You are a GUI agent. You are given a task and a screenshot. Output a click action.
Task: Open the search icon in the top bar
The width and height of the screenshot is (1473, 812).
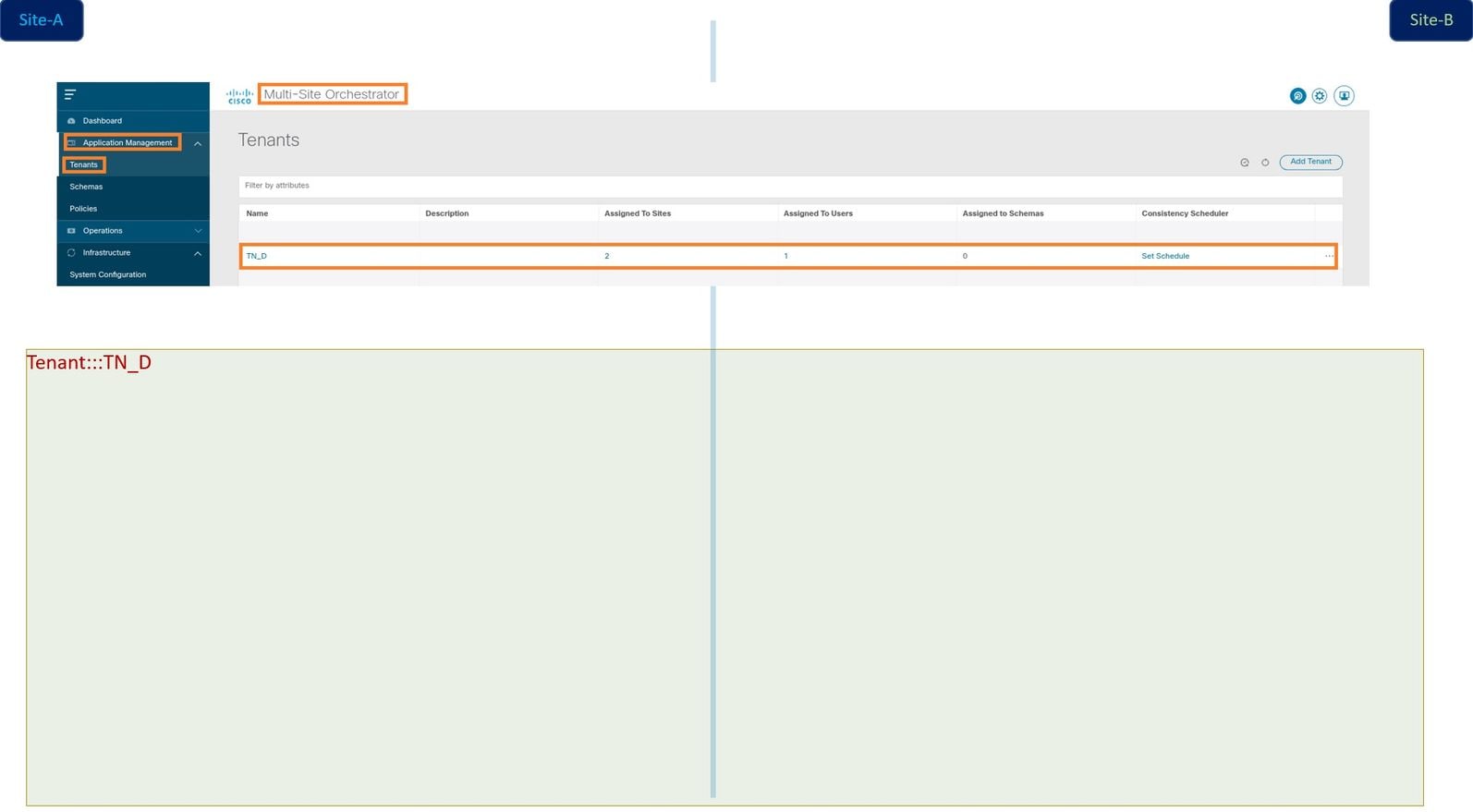point(1297,96)
